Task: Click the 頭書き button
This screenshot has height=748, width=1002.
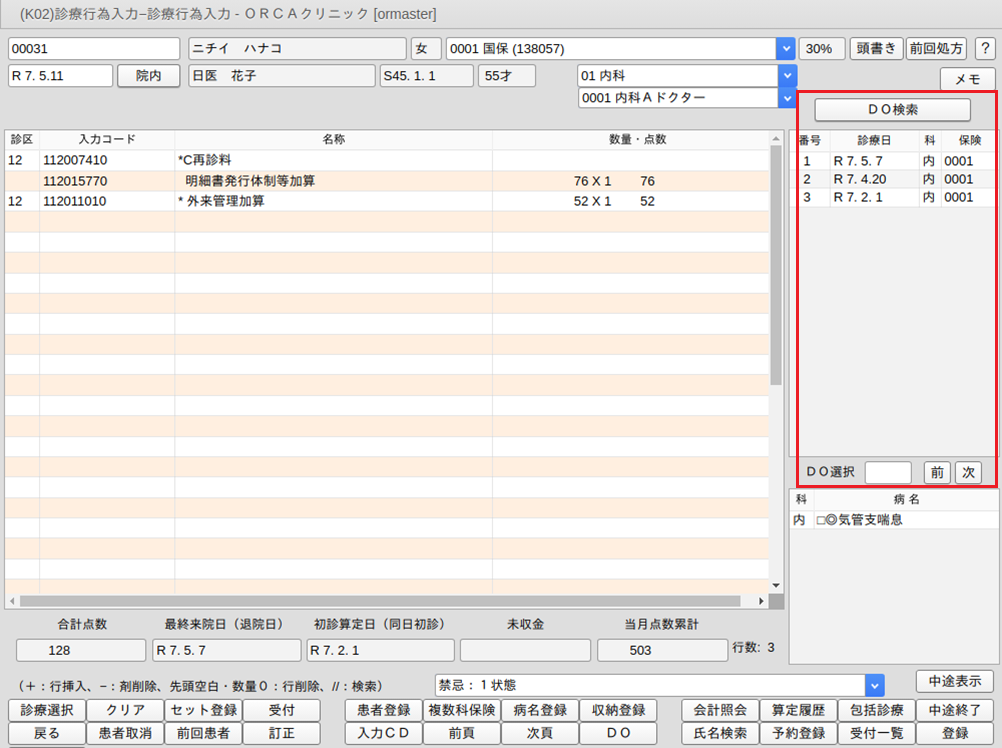Action: (x=875, y=49)
